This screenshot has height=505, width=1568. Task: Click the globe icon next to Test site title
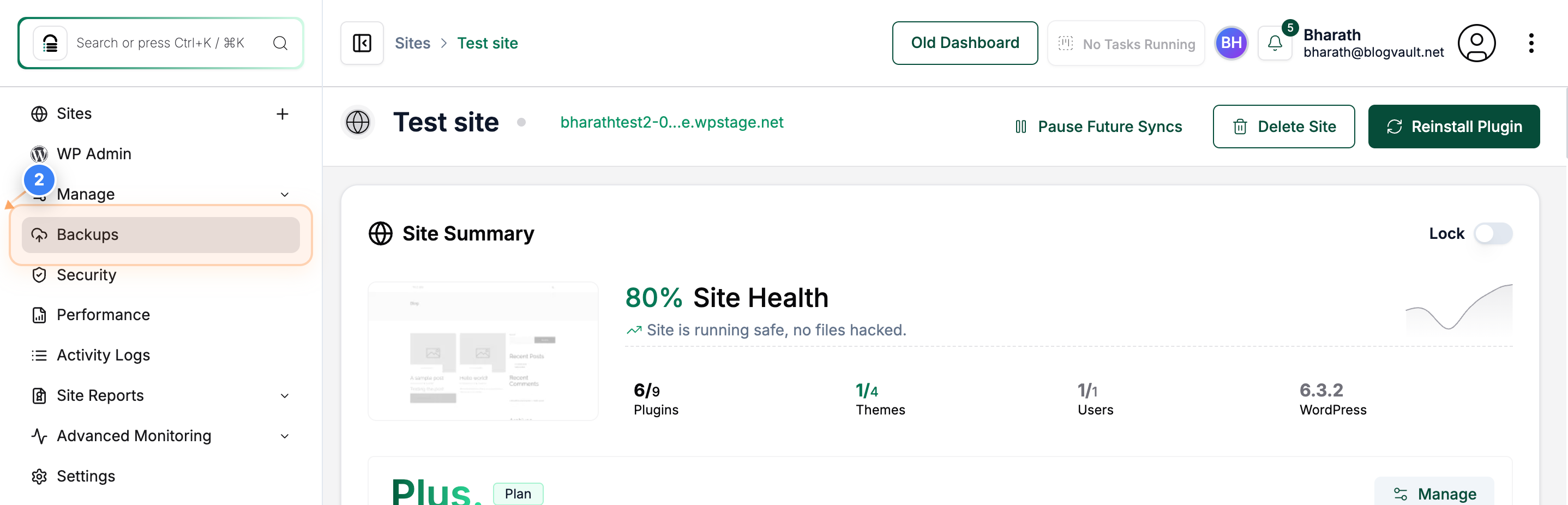(358, 122)
